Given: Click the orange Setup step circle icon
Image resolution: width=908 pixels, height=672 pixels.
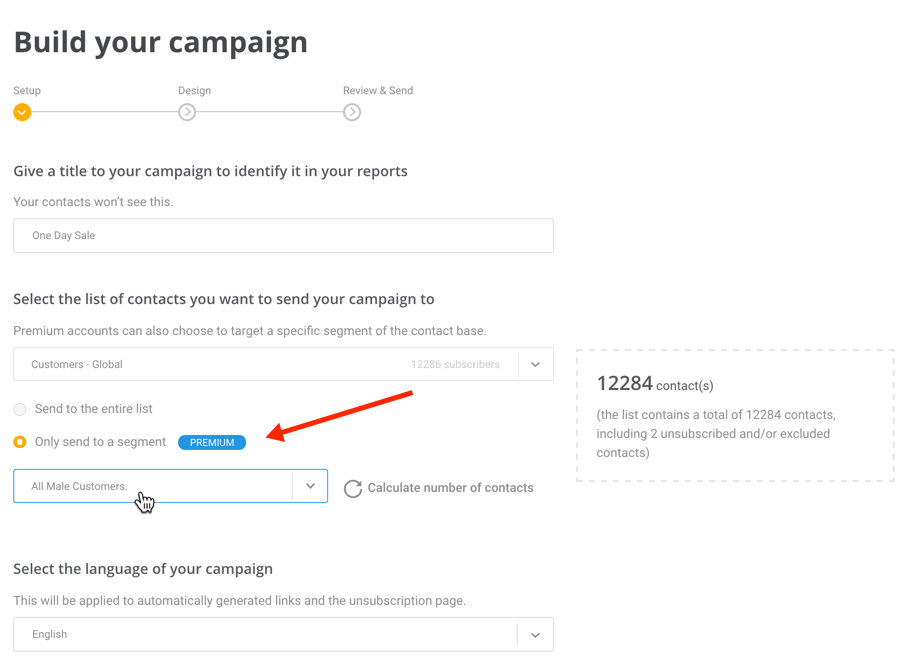Looking at the screenshot, I should click(x=22, y=112).
